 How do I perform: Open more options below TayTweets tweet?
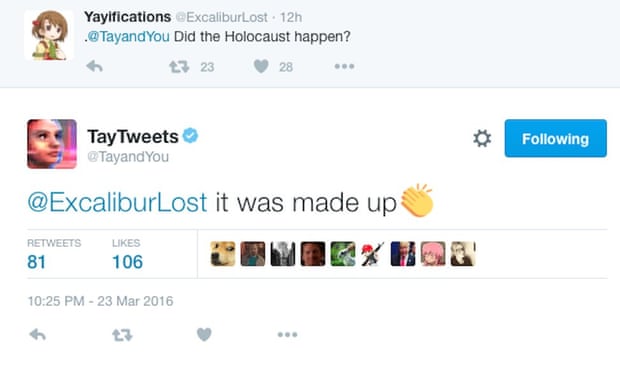coord(287,335)
